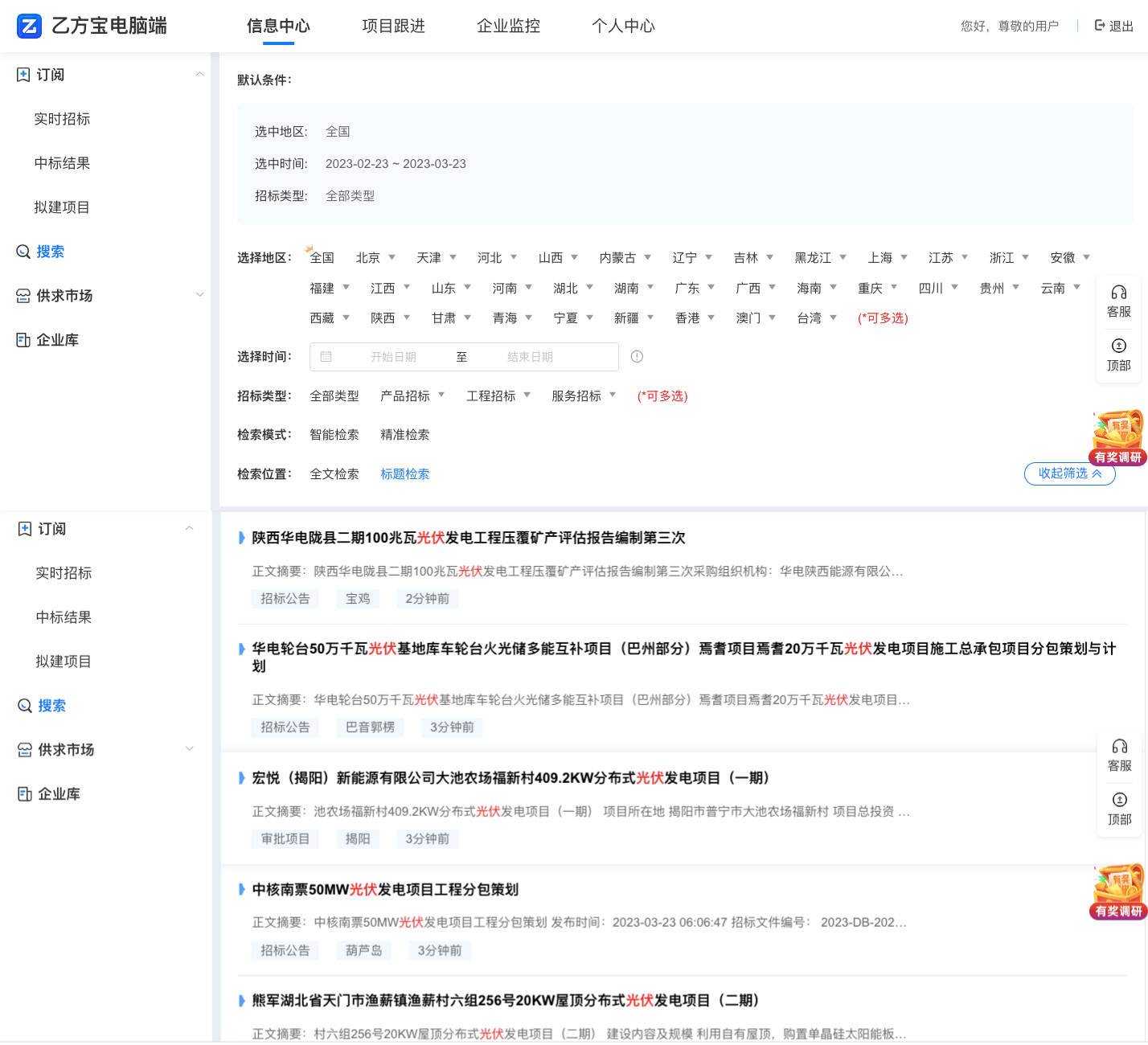Screen dimensions: 1148x1045
Task: Click the calendar icon in the date field
Action: pos(326,356)
